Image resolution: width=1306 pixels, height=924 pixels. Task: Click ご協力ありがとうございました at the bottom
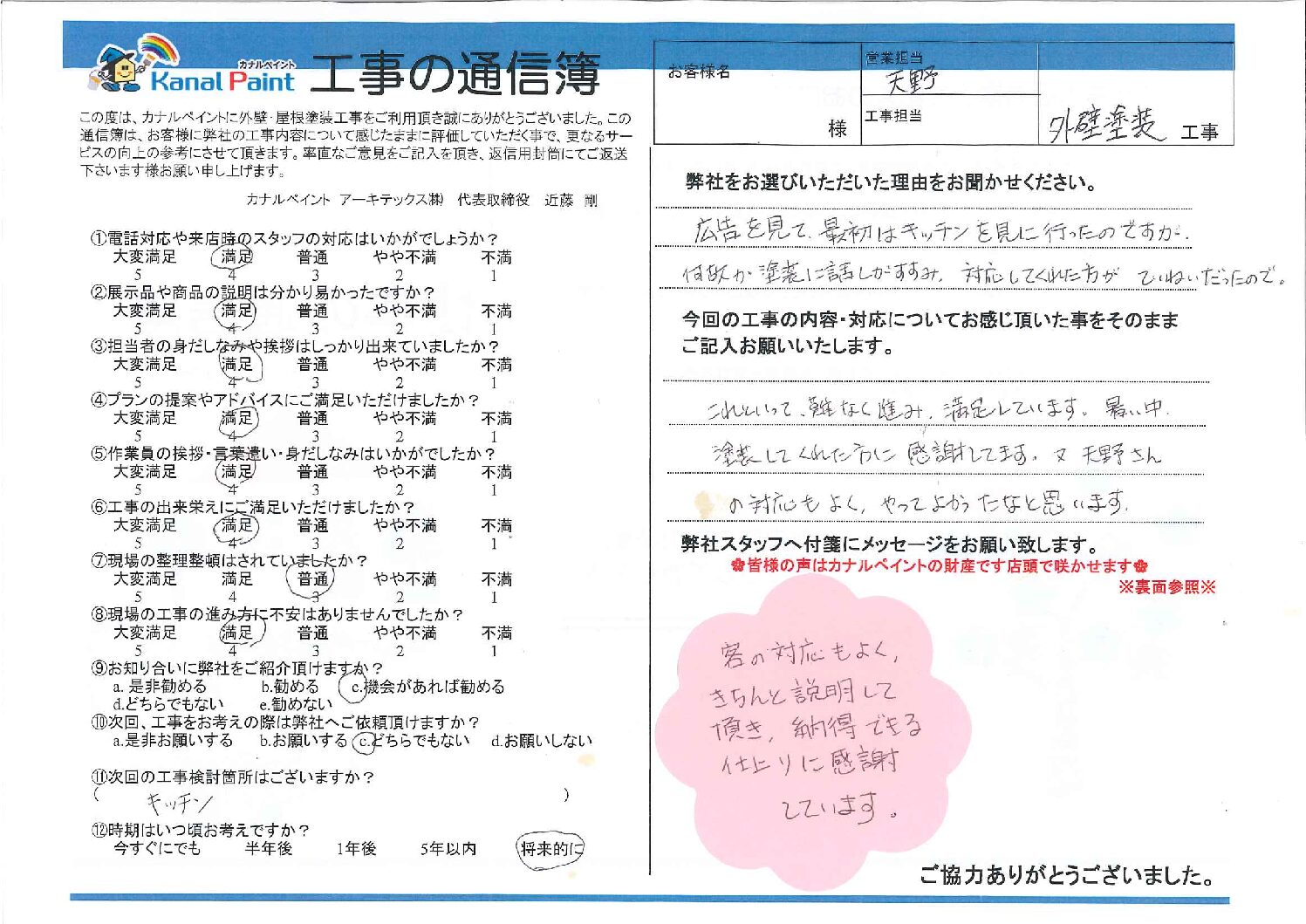1066,875
